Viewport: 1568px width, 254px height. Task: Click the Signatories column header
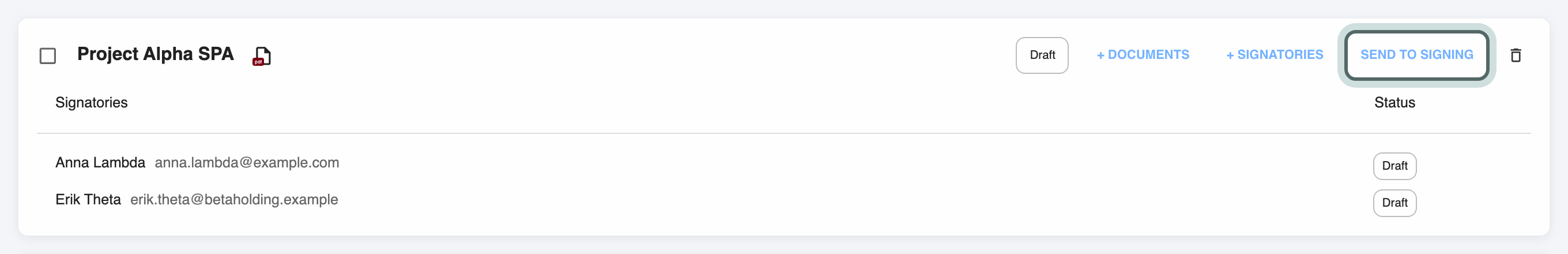91,102
